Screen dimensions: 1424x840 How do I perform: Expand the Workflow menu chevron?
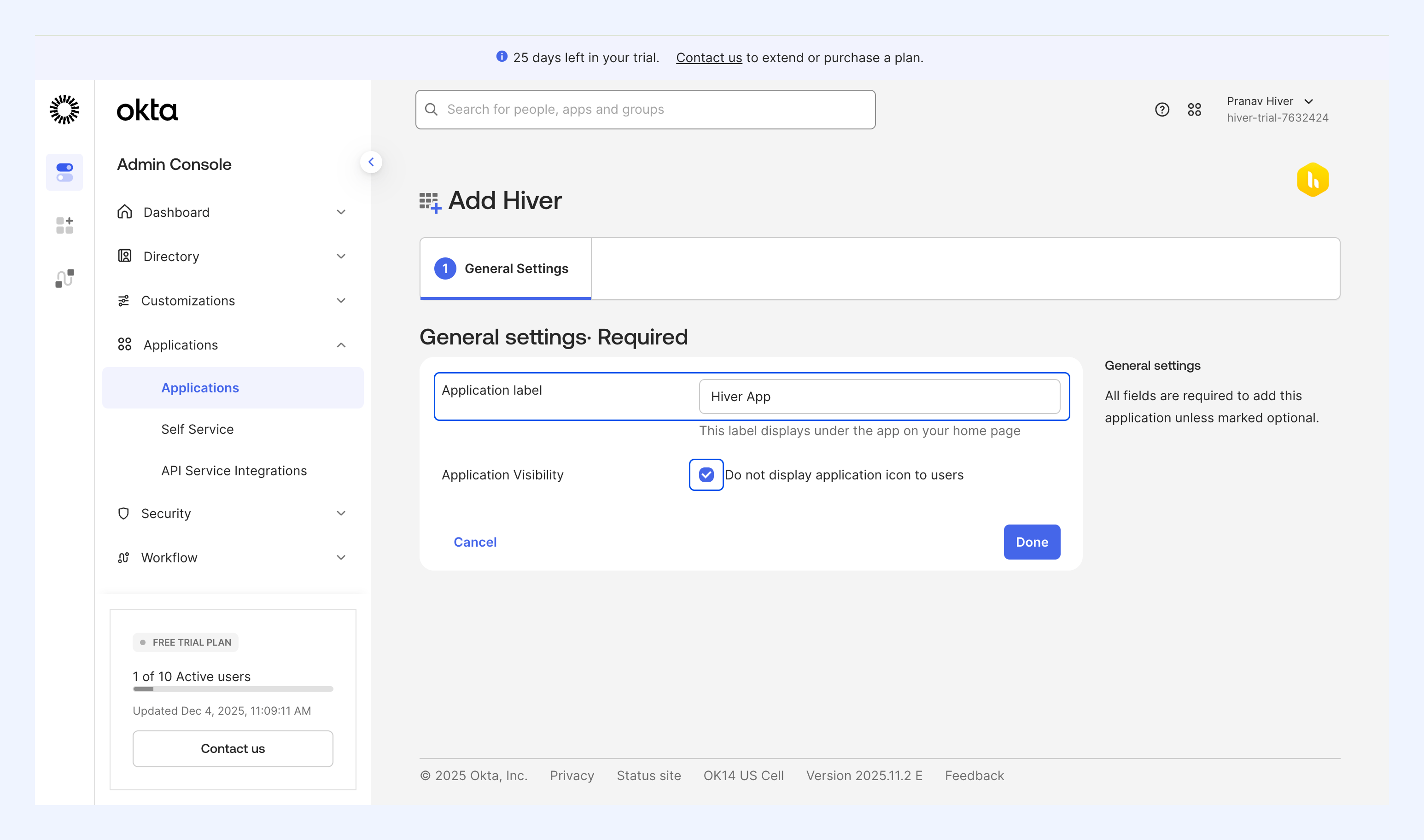[x=341, y=558]
